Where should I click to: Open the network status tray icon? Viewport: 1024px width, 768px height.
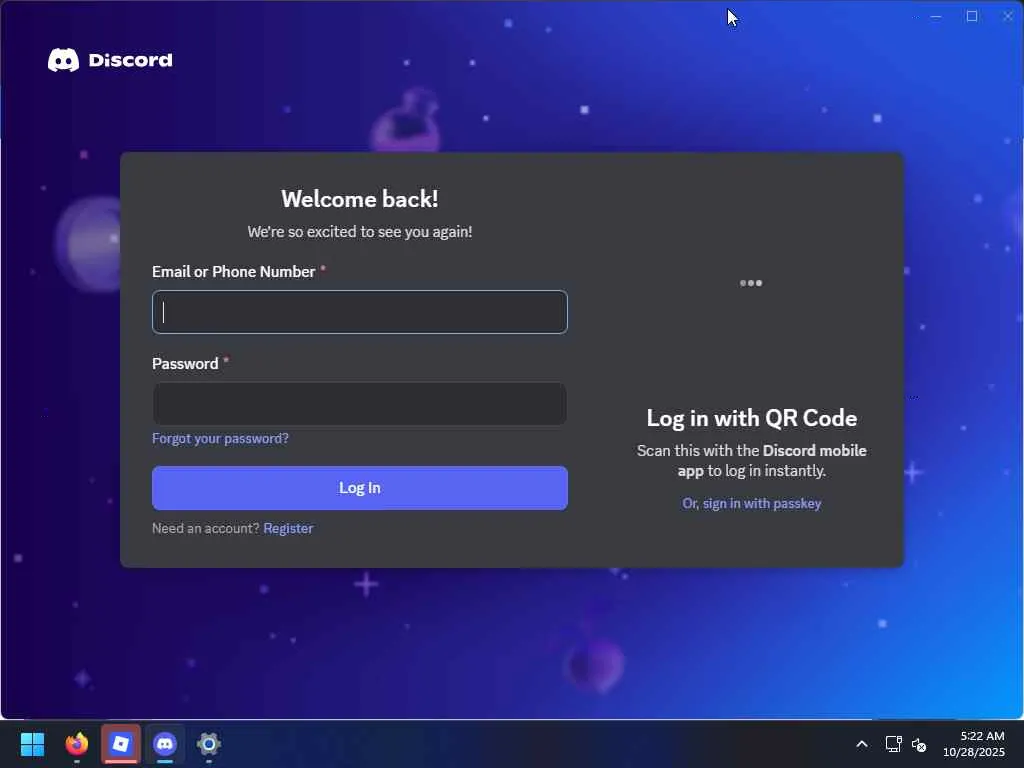(x=893, y=744)
